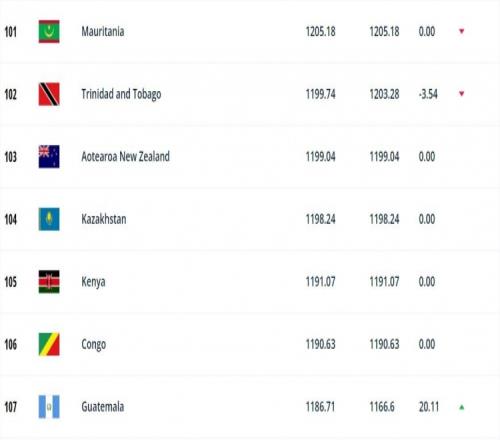Click the Kazakhstan flag icon

49,219
